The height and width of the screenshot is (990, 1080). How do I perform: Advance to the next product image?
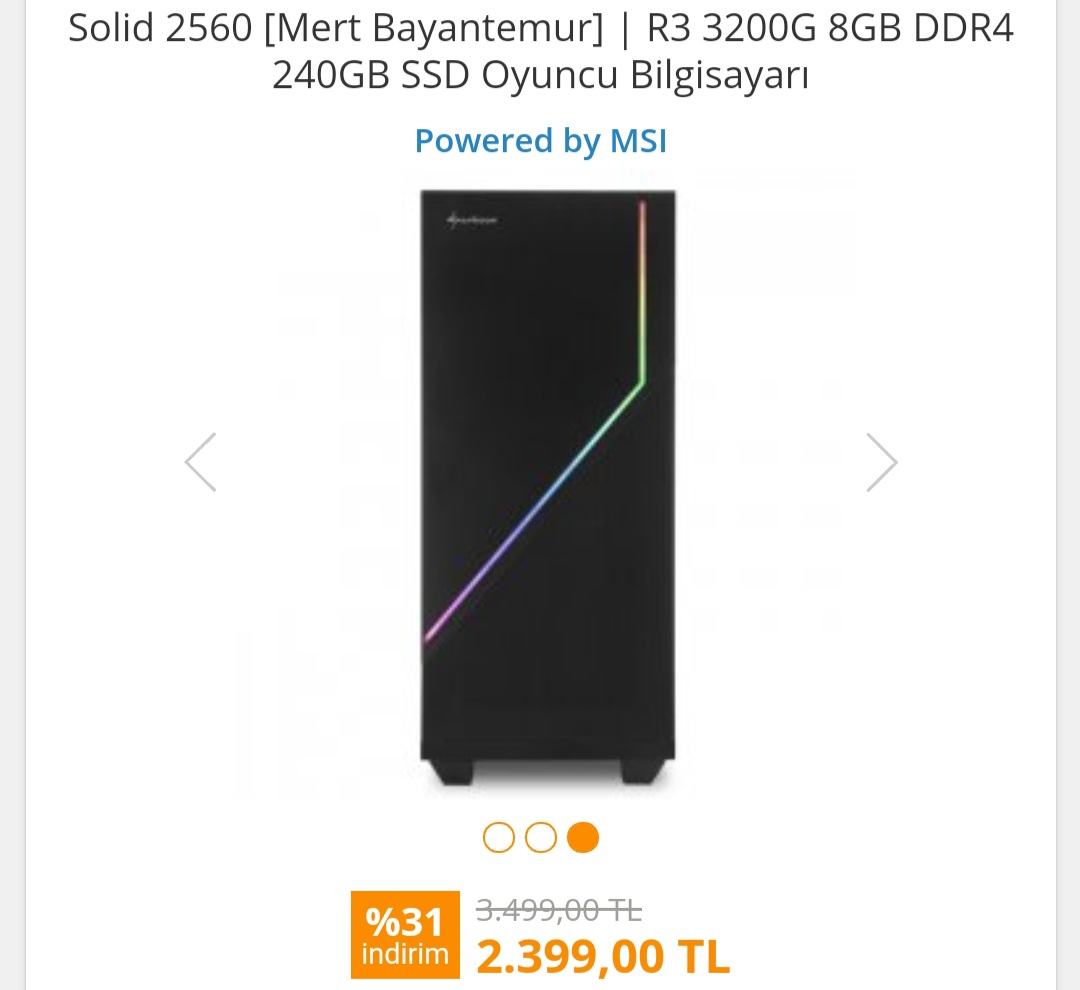point(881,462)
